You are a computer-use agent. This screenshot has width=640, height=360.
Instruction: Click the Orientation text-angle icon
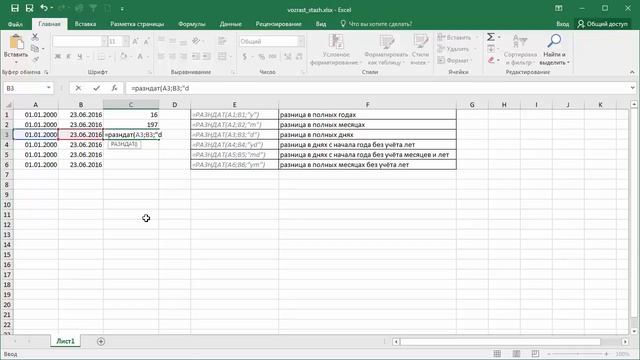tap(196, 41)
